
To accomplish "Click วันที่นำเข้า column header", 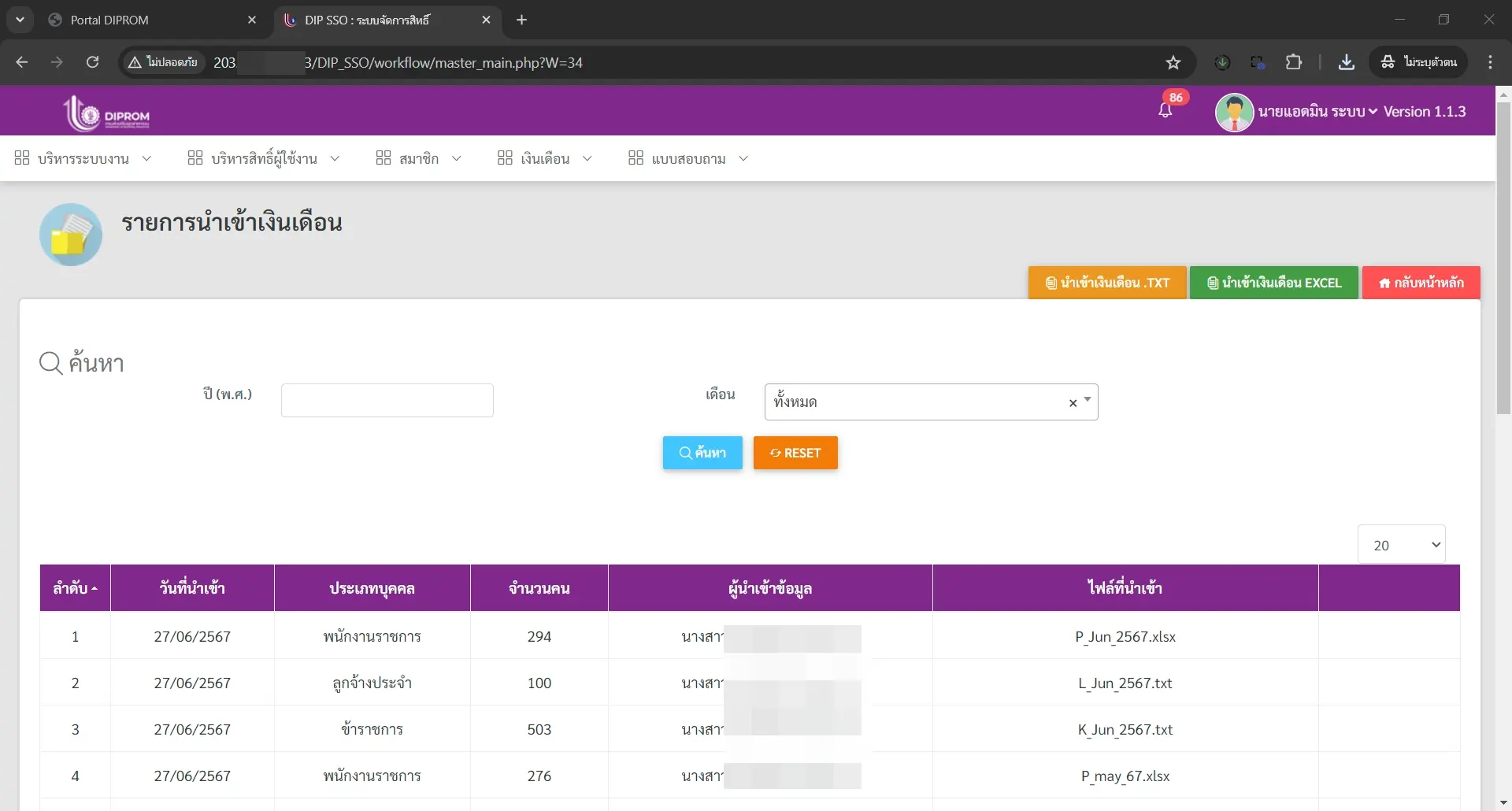I will (192, 588).
